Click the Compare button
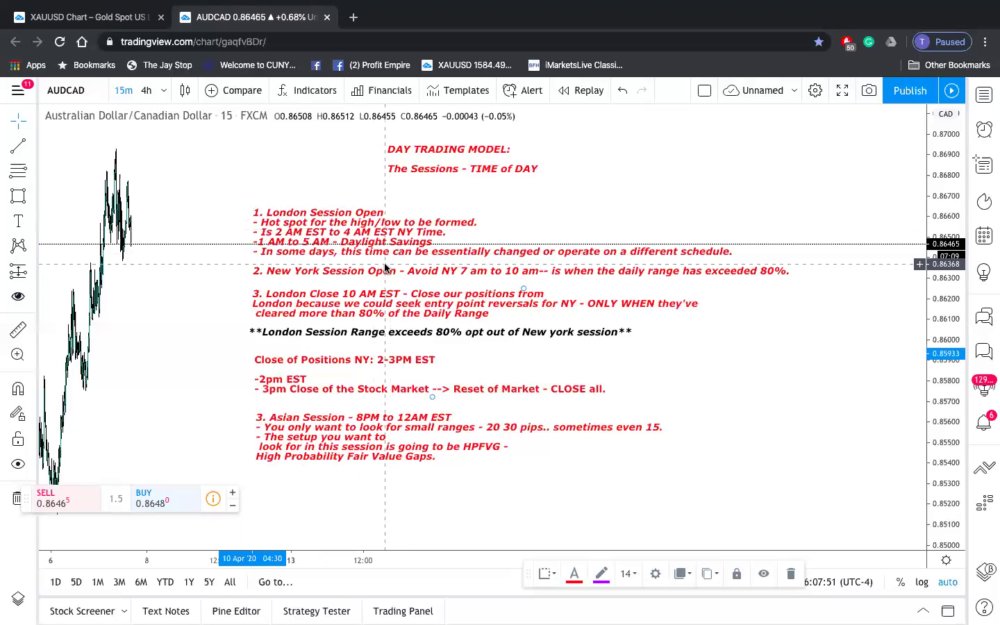This screenshot has width=1000, height=625. pyautogui.click(x=233, y=91)
